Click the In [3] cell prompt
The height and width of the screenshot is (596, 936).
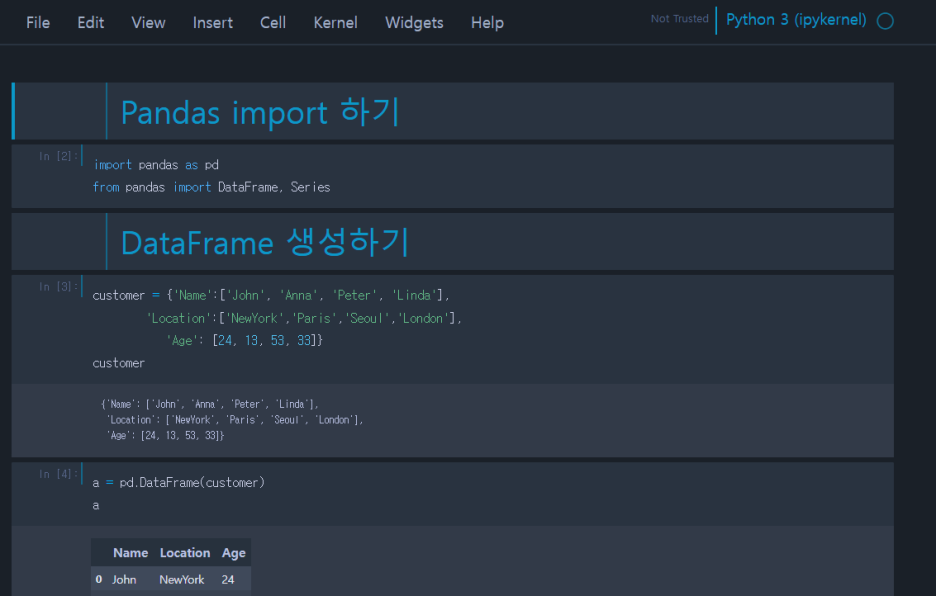click(x=58, y=286)
